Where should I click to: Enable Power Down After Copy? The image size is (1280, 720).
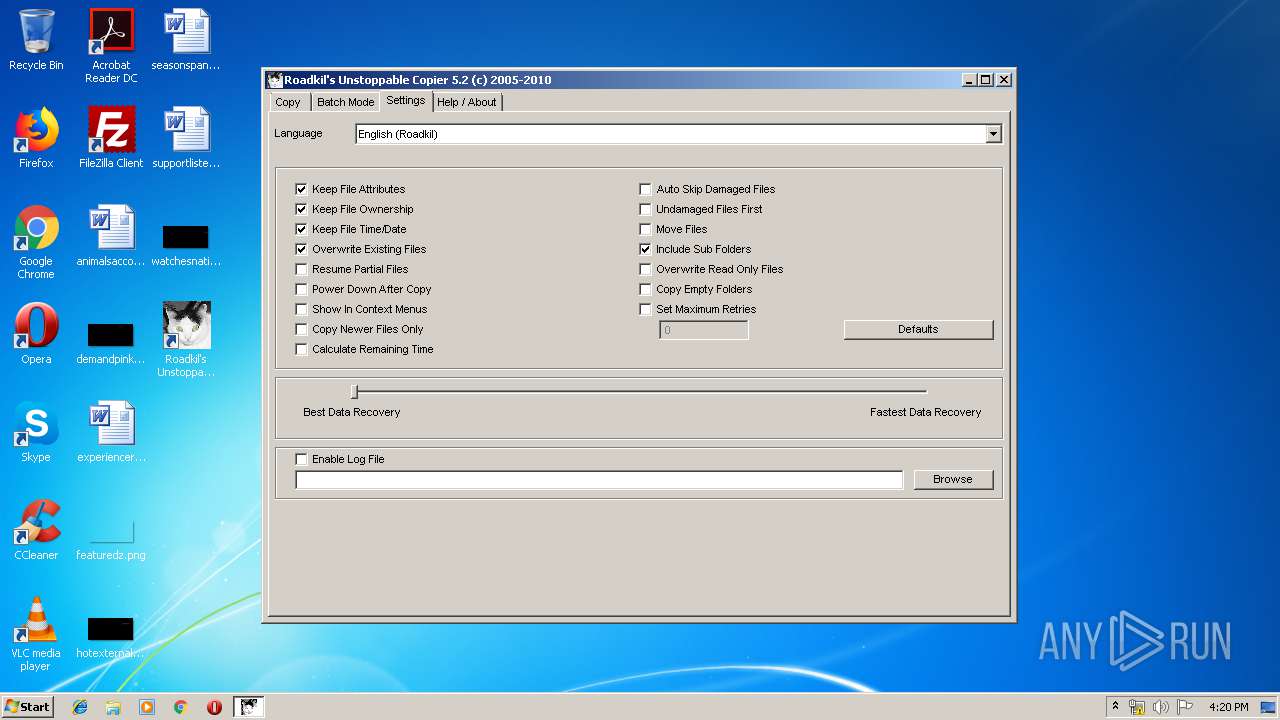coord(301,289)
